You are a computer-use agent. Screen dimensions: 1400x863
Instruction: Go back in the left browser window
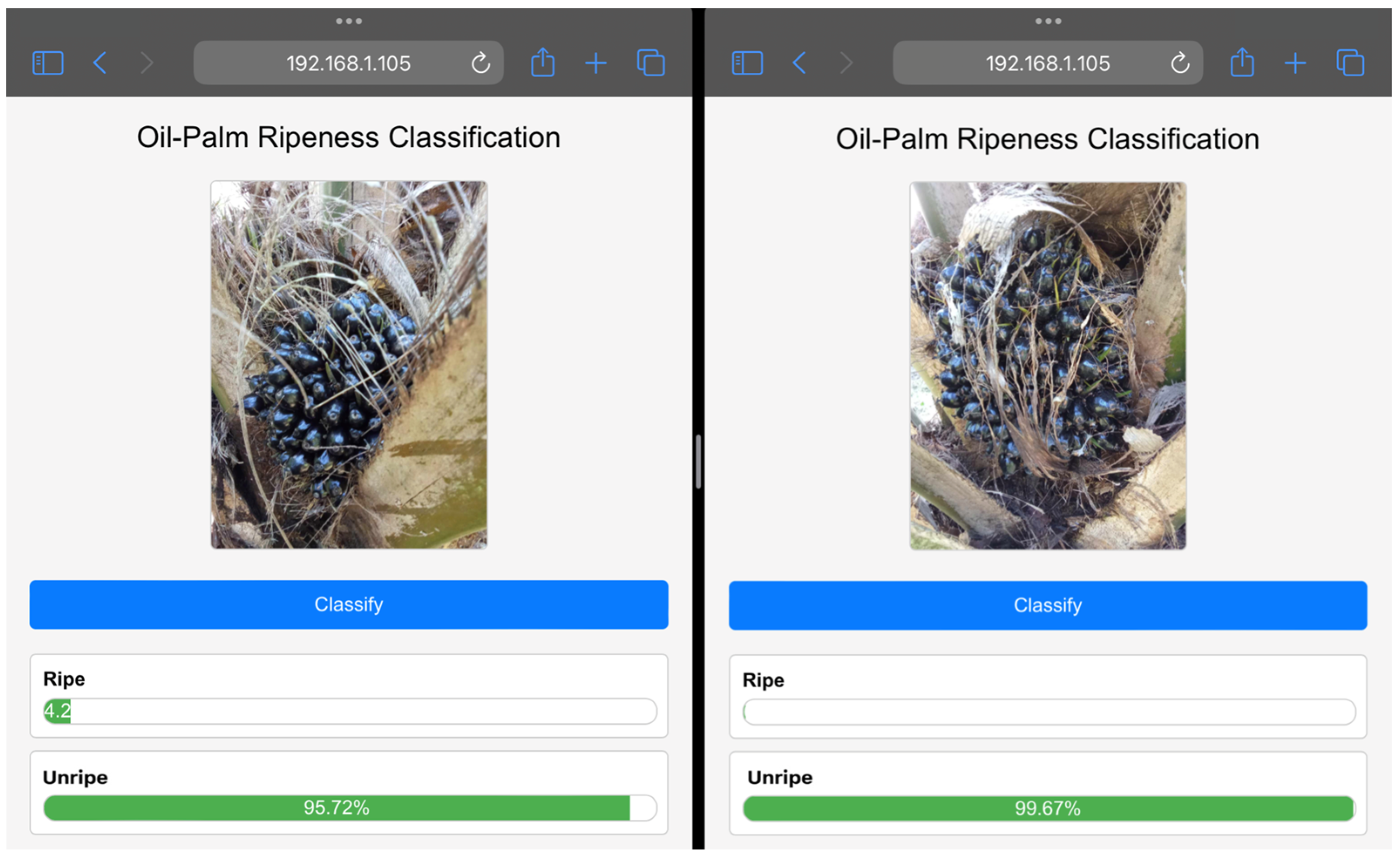[x=100, y=63]
